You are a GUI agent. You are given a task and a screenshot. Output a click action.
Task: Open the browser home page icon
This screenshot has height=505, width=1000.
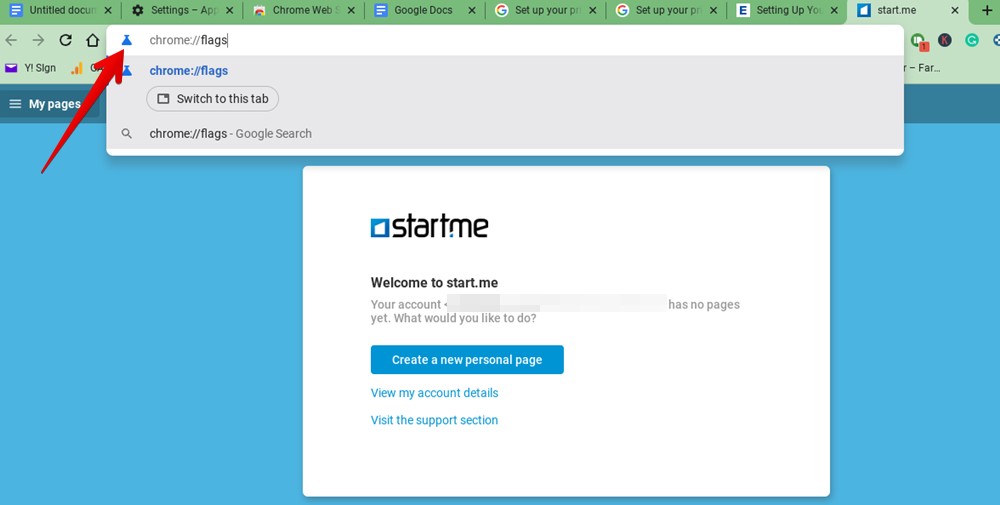pyautogui.click(x=92, y=40)
